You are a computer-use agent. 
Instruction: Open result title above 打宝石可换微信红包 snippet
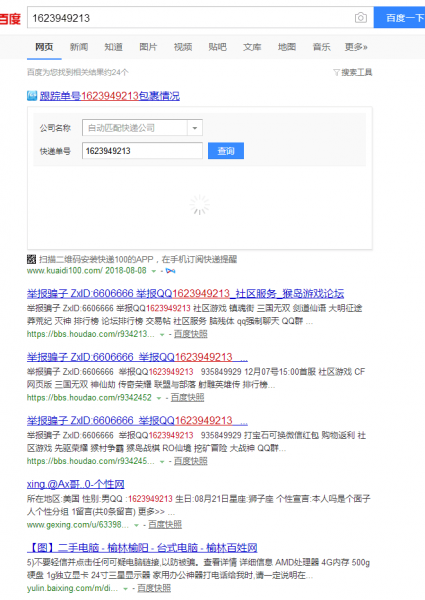tap(137, 421)
